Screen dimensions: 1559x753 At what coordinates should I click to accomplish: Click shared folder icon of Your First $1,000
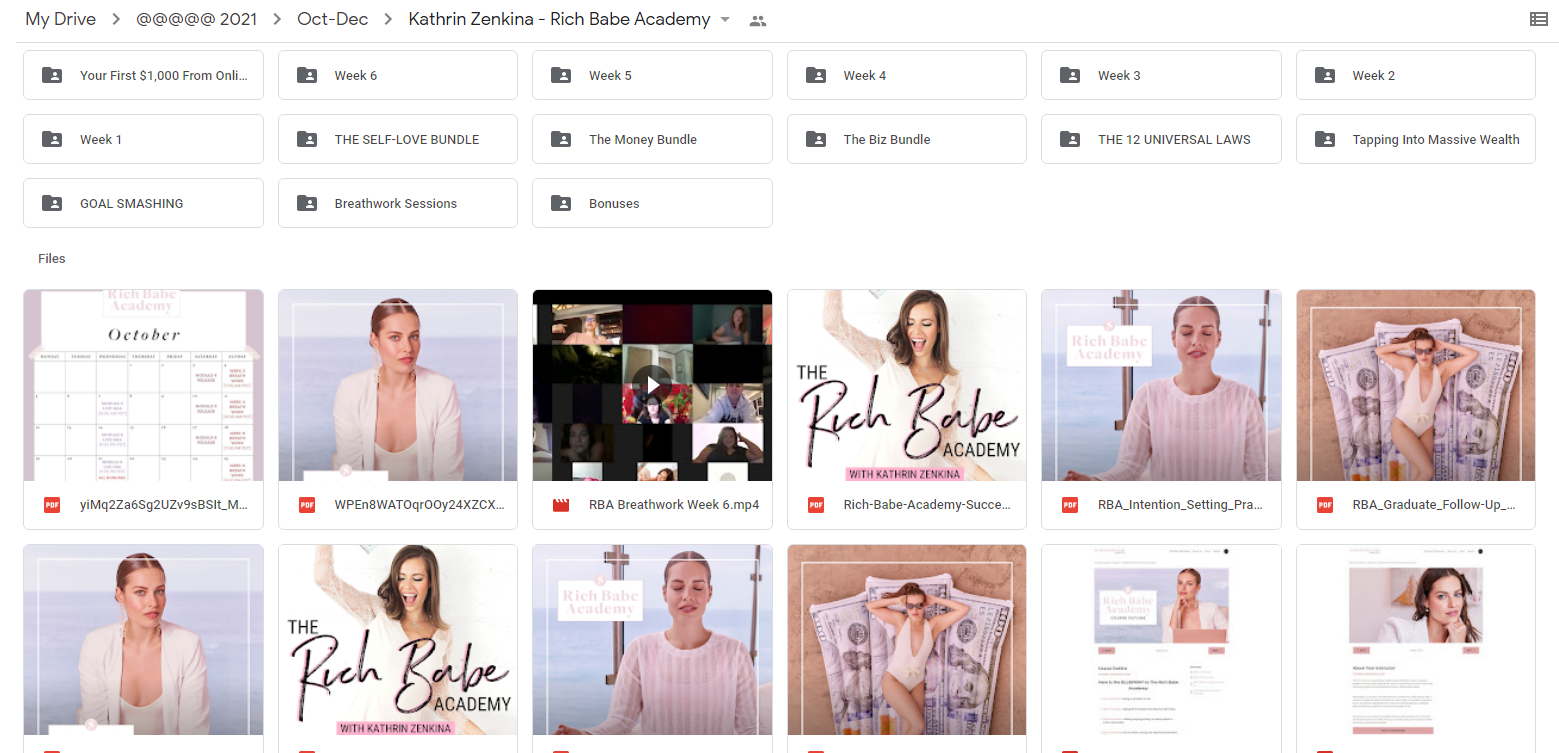(52, 75)
